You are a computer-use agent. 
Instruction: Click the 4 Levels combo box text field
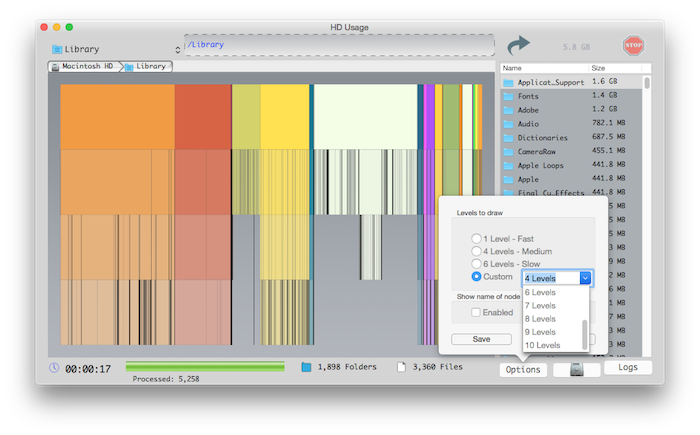(x=551, y=278)
